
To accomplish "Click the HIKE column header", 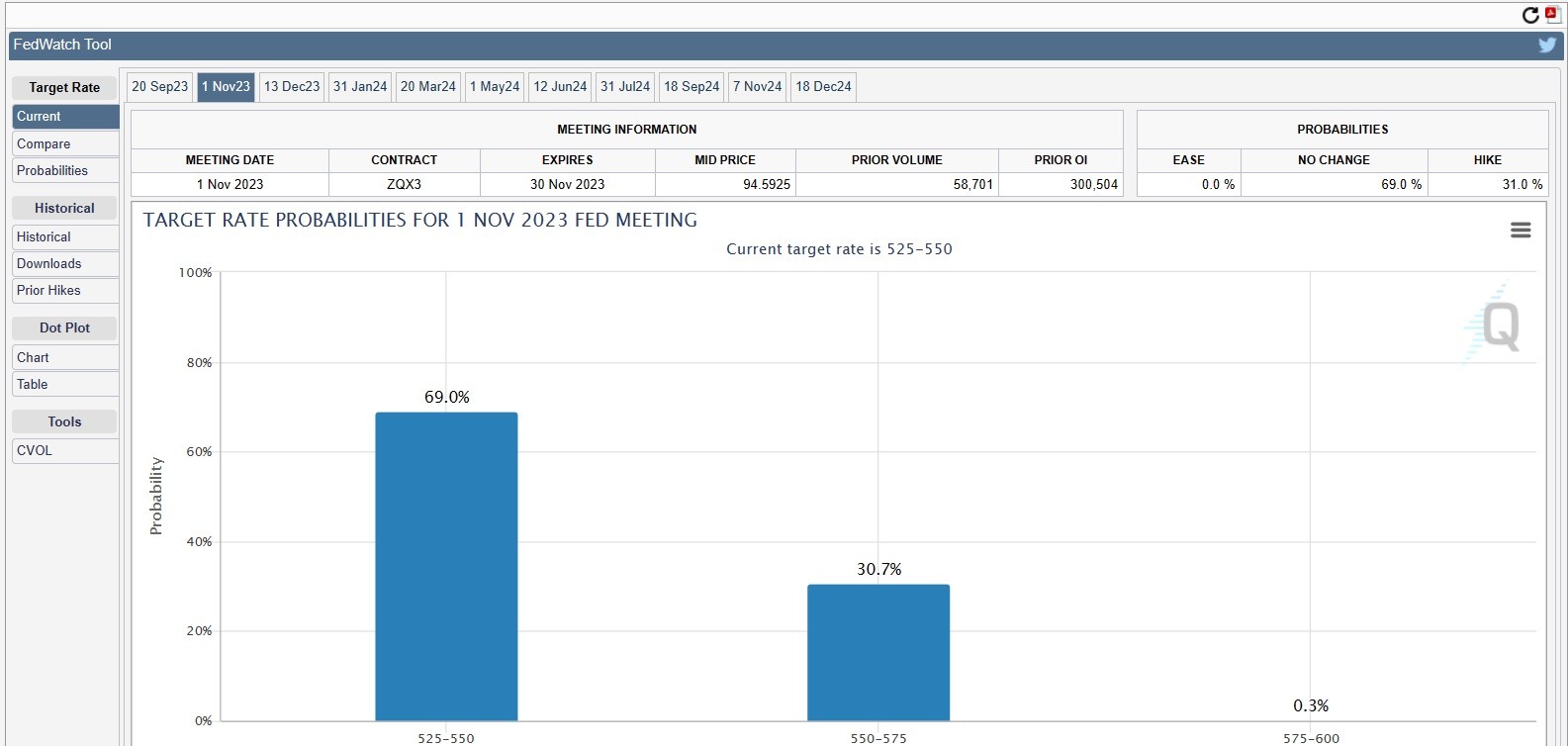I will [1488, 160].
